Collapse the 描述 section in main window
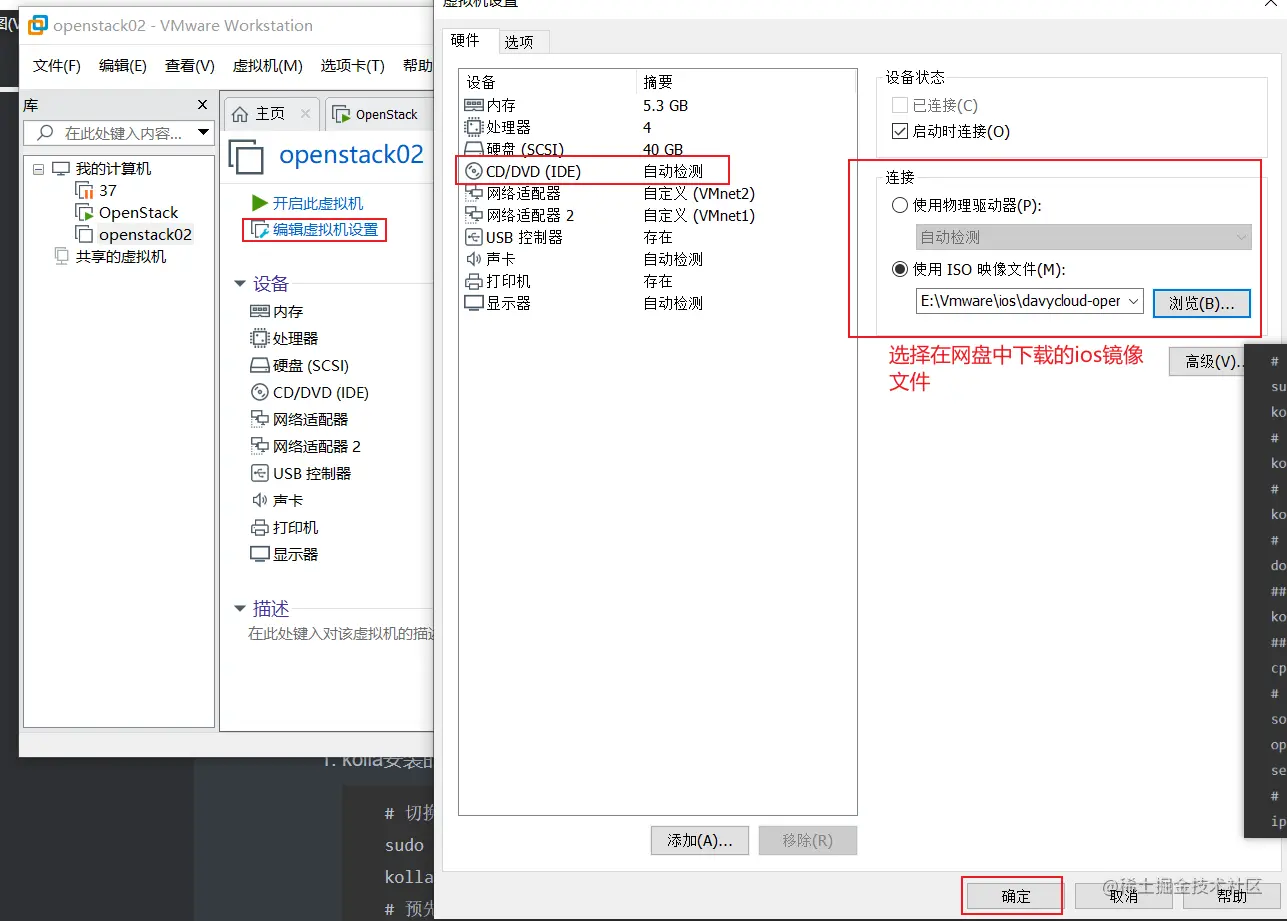Image resolution: width=1287 pixels, height=921 pixels. (x=240, y=608)
